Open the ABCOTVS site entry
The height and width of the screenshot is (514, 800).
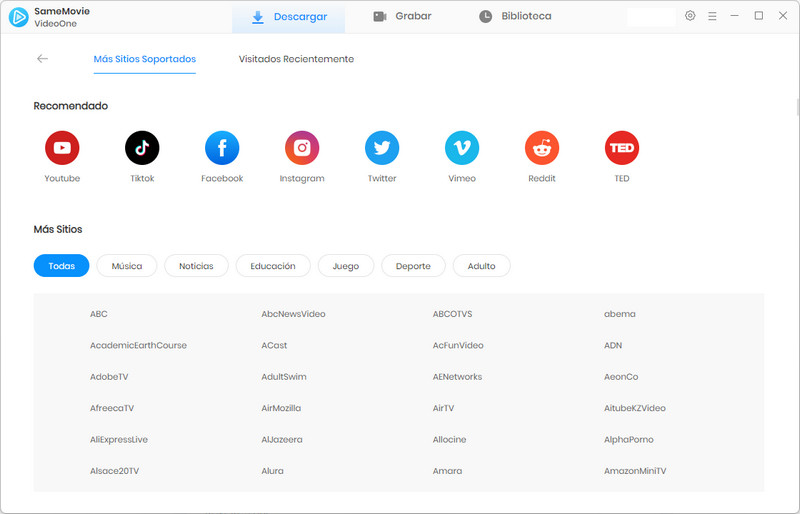click(x=453, y=314)
